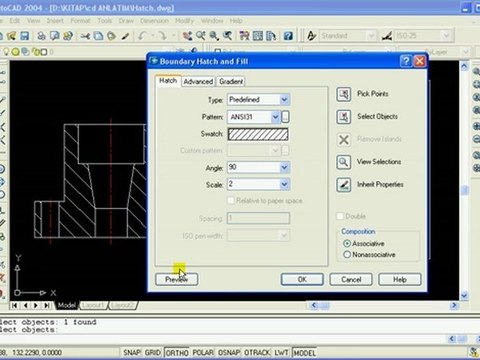Open the Tool Palettes icon
The image size is (480, 360).
point(271,36)
